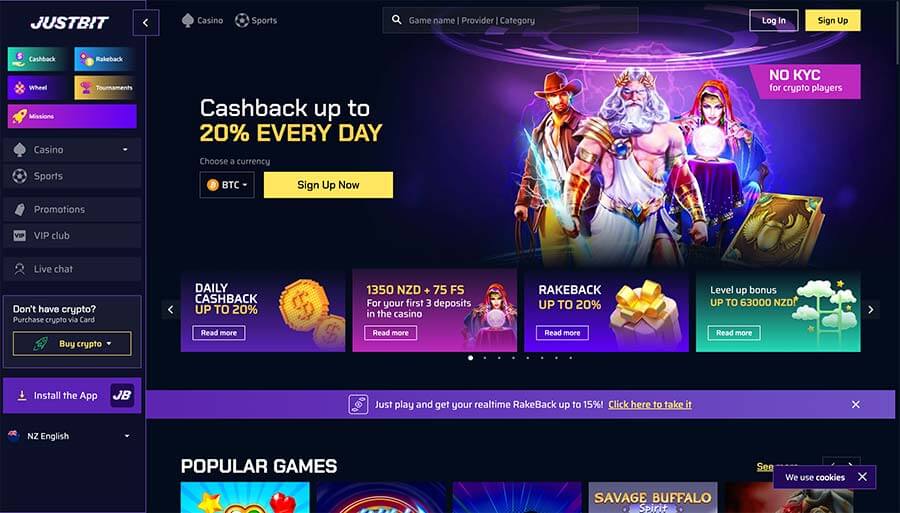Expand the Casino sidebar menu
The width and height of the screenshot is (900, 513).
pyautogui.click(x=72, y=150)
